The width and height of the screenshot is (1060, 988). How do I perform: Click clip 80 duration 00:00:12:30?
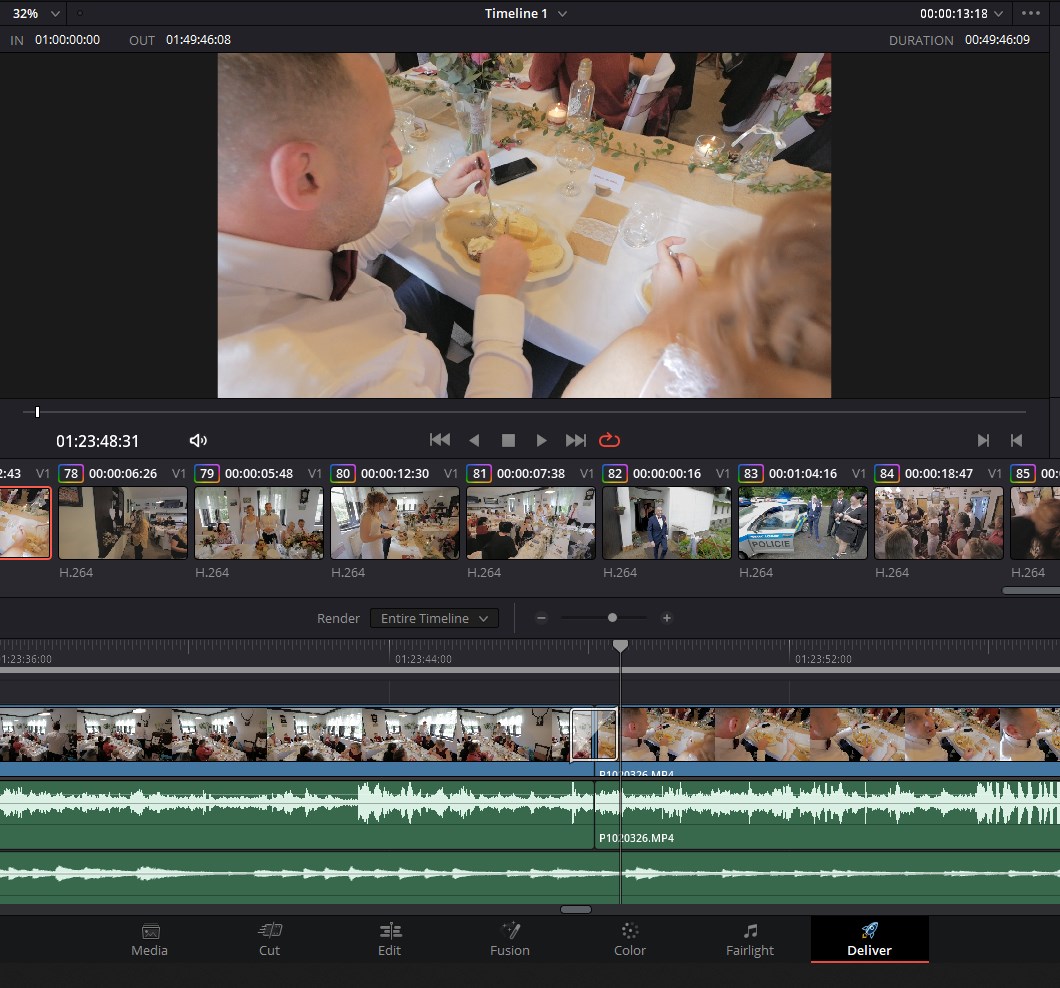(395, 473)
